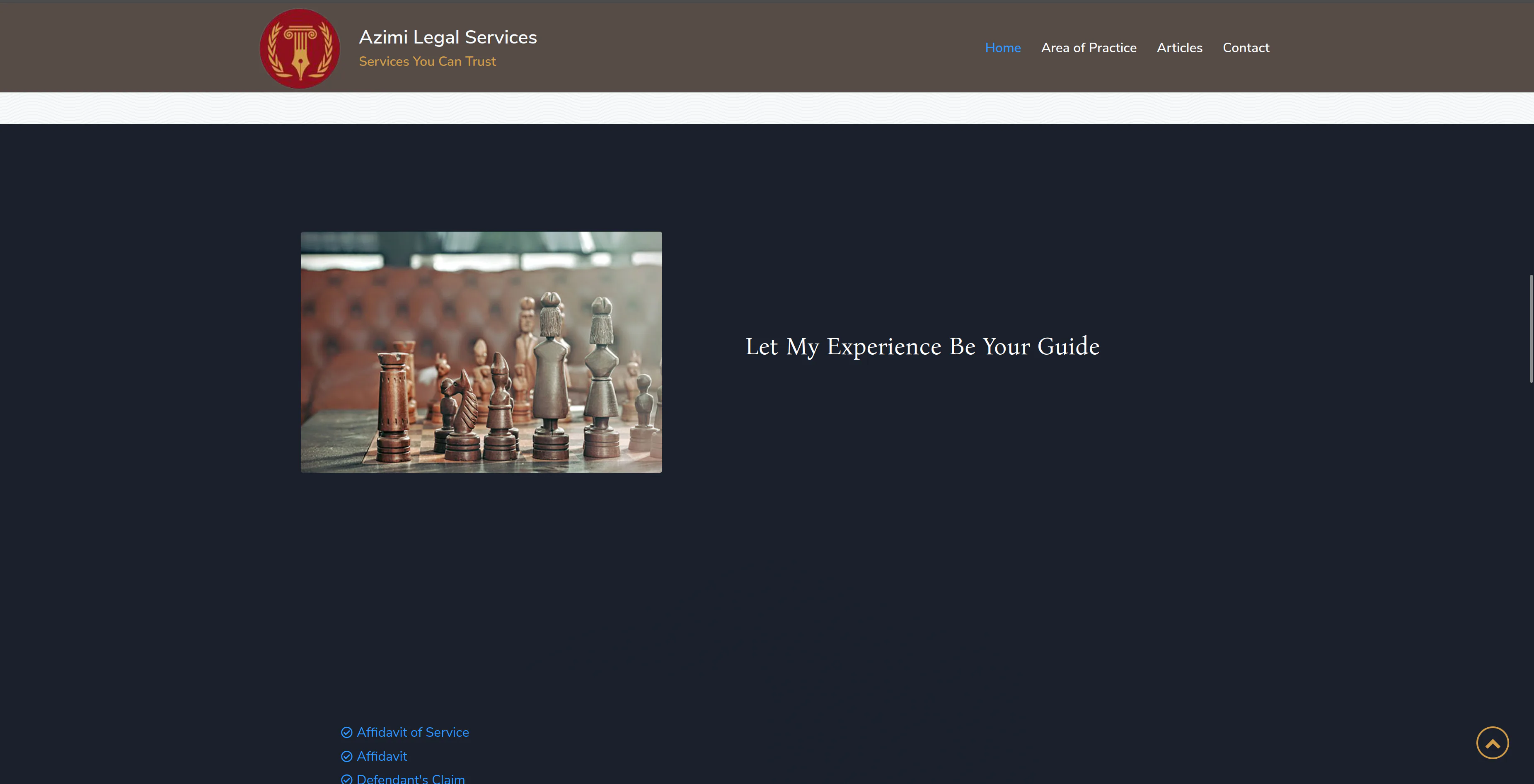Click check icon beside Affidavit of Service
1534x784 pixels.
coord(346,732)
